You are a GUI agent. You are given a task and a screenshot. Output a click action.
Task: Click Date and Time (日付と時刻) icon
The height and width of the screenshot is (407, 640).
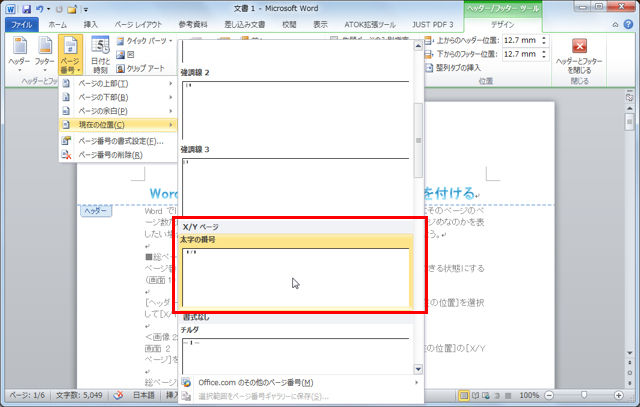coord(100,54)
